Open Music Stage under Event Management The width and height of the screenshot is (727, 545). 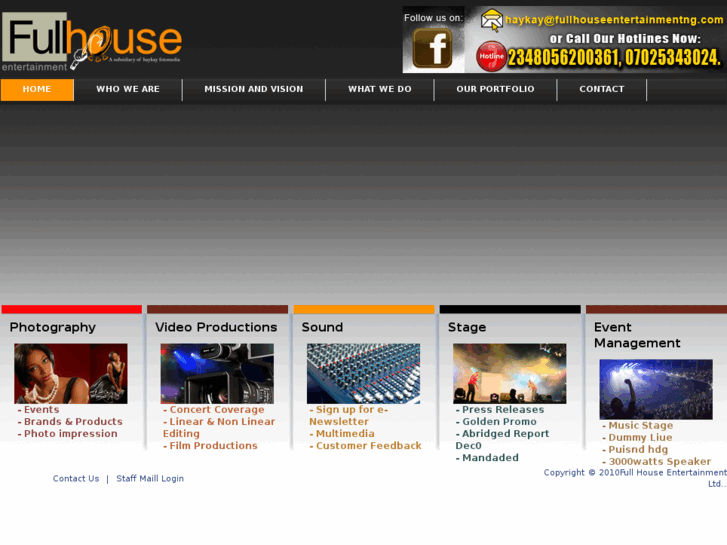640,425
